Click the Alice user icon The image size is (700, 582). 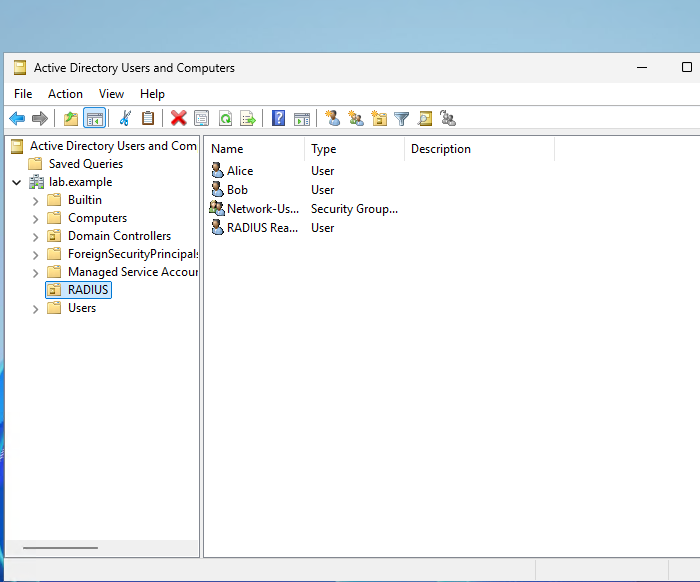[x=217, y=170]
